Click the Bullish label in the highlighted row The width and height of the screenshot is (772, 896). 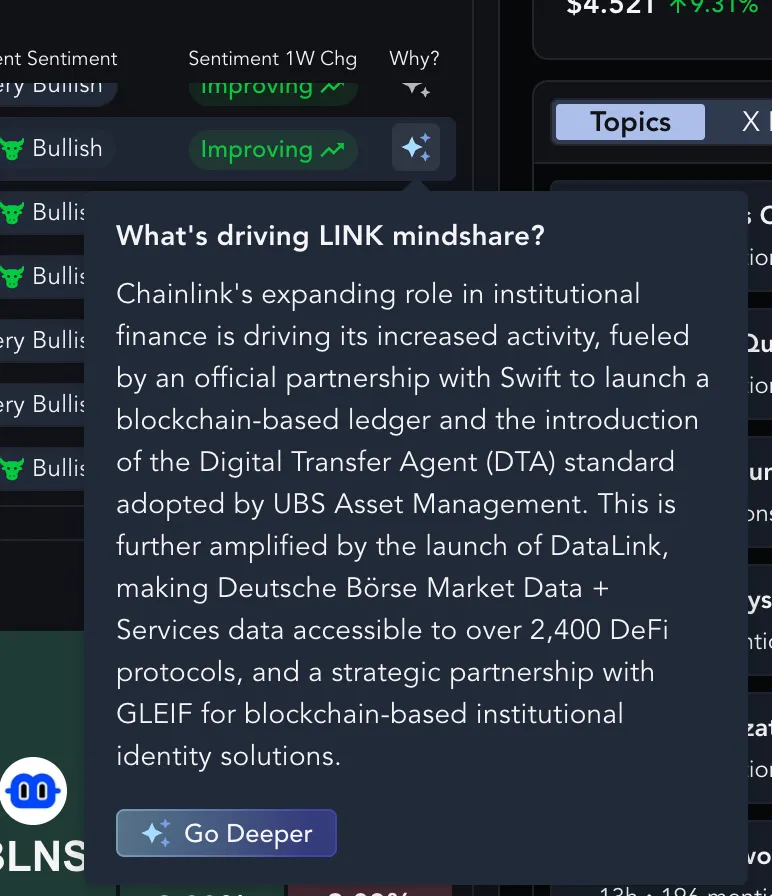coord(67,149)
